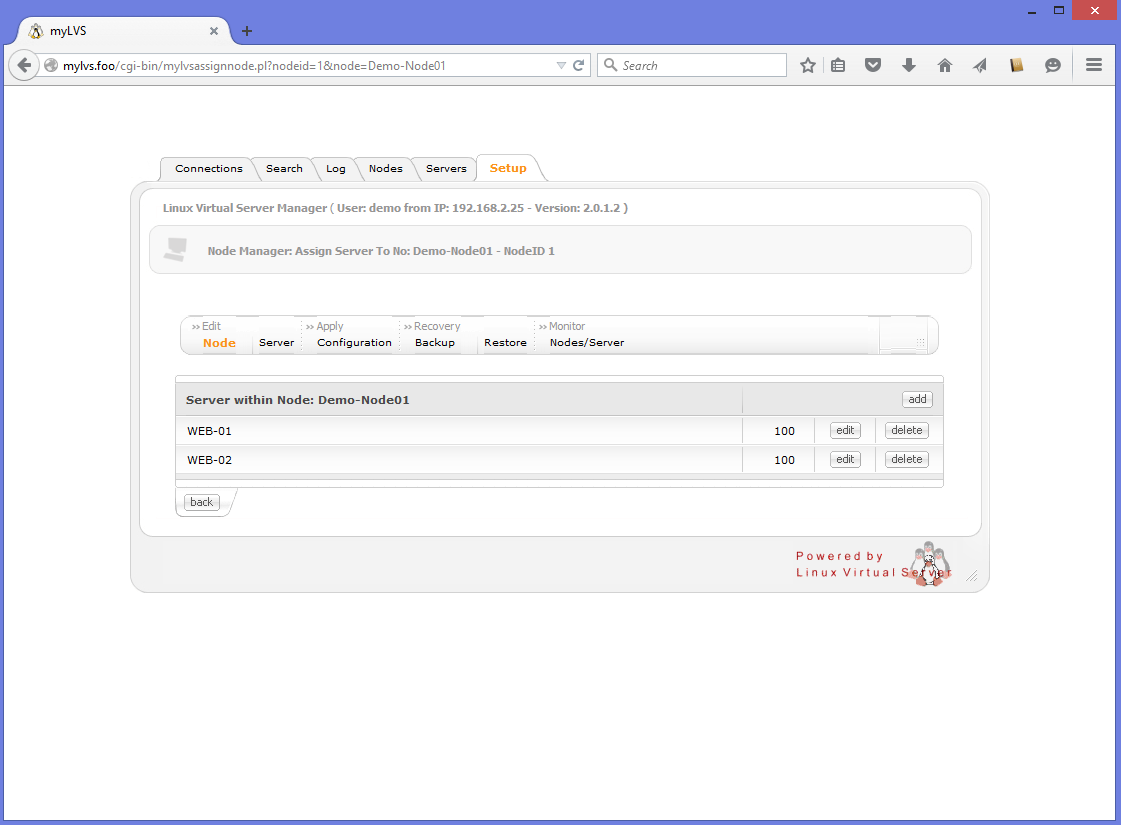This screenshot has width=1121, height=825.
Task: Open the Firefox hamburger menu
Action: tap(1094, 65)
